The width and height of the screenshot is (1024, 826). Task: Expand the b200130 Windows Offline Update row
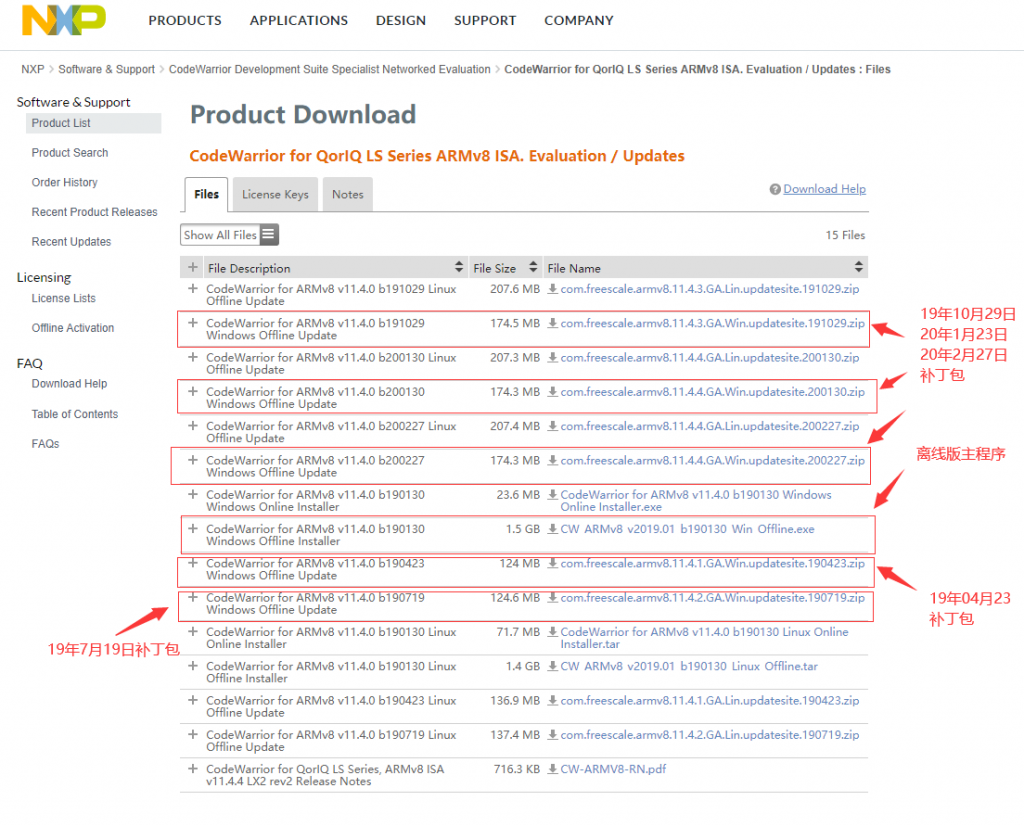point(193,391)
